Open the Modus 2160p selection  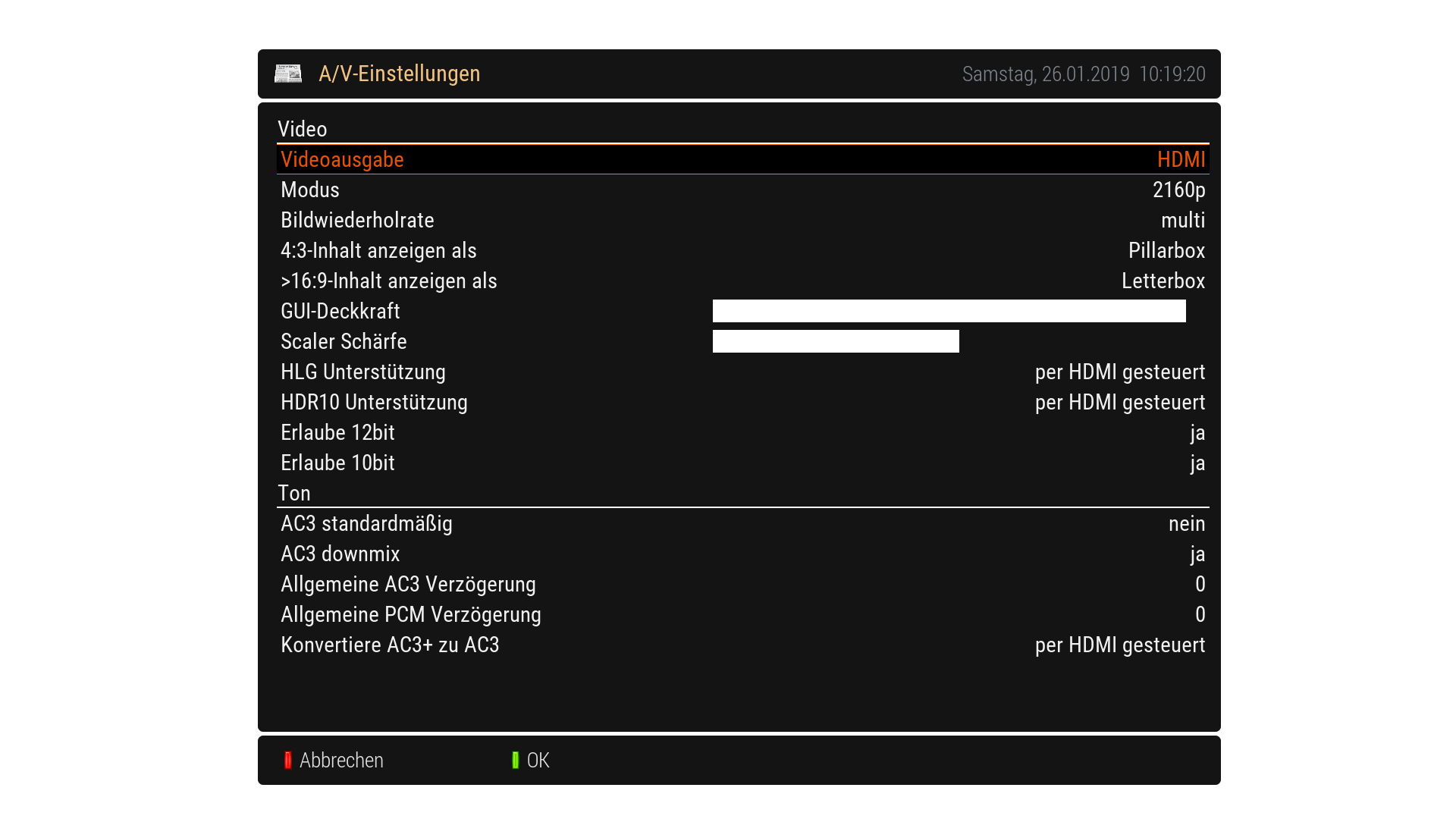pyautogui.click(x=1178, y=190)
